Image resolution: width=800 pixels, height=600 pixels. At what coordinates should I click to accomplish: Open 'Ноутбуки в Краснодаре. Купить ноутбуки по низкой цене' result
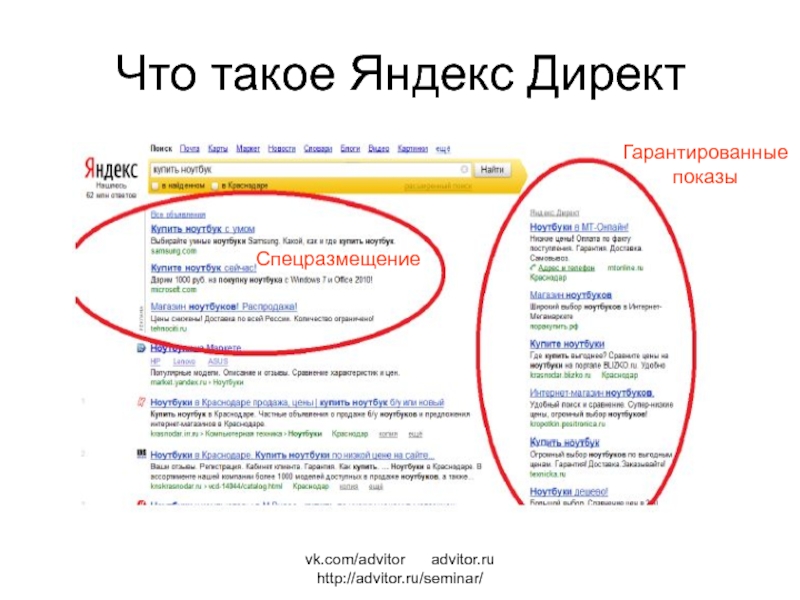pyautogui.click(x=292, y=455)
